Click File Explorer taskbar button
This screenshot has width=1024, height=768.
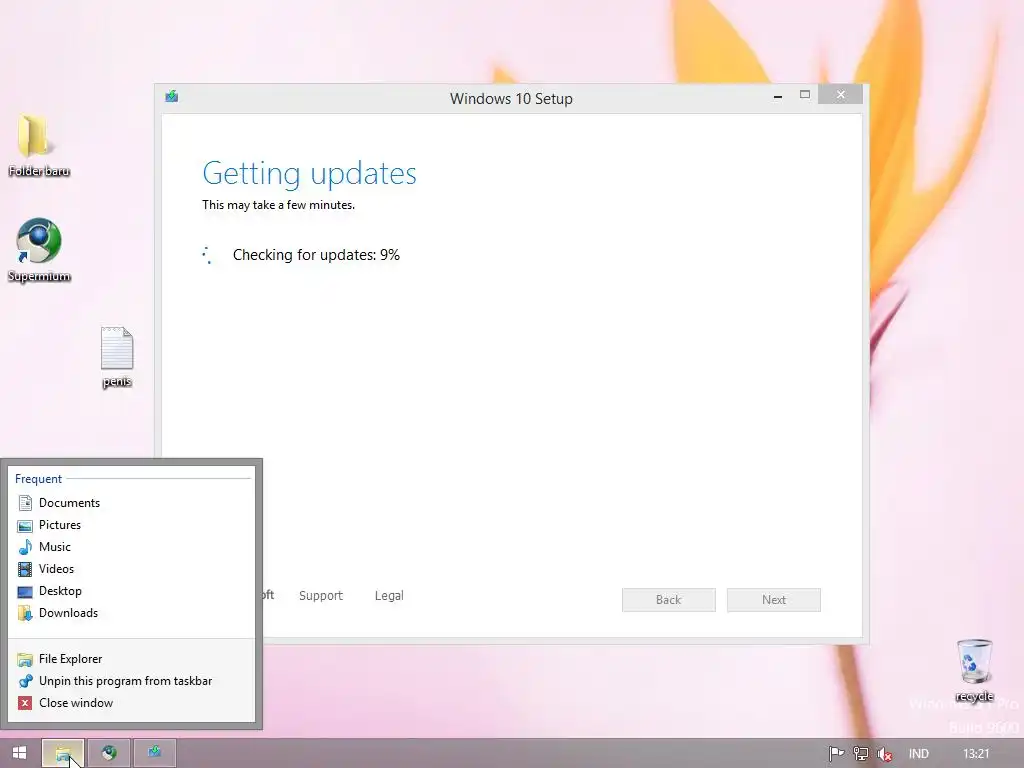click(x=63, y=753)
